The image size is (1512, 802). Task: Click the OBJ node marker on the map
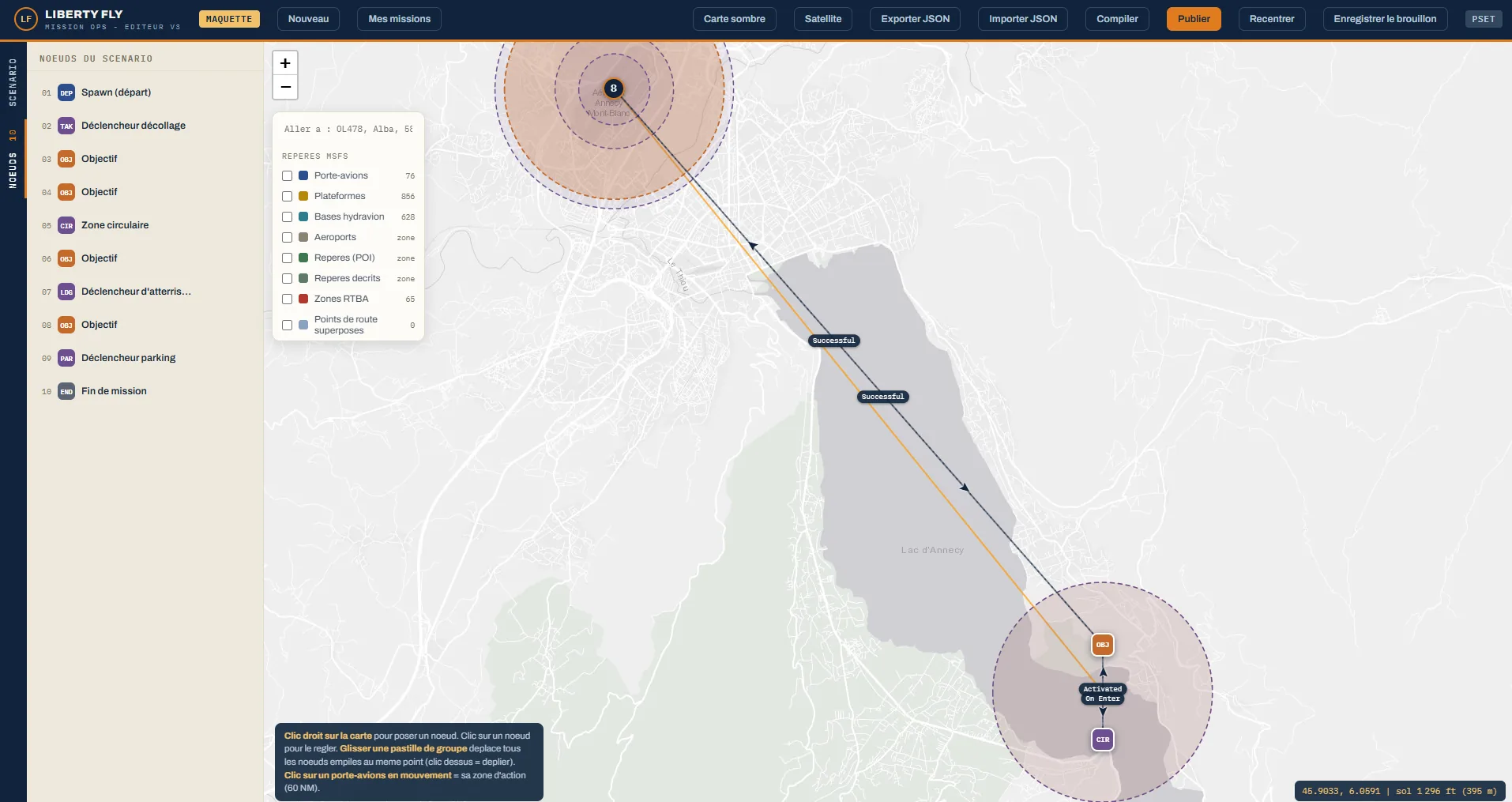(1103, 645)
